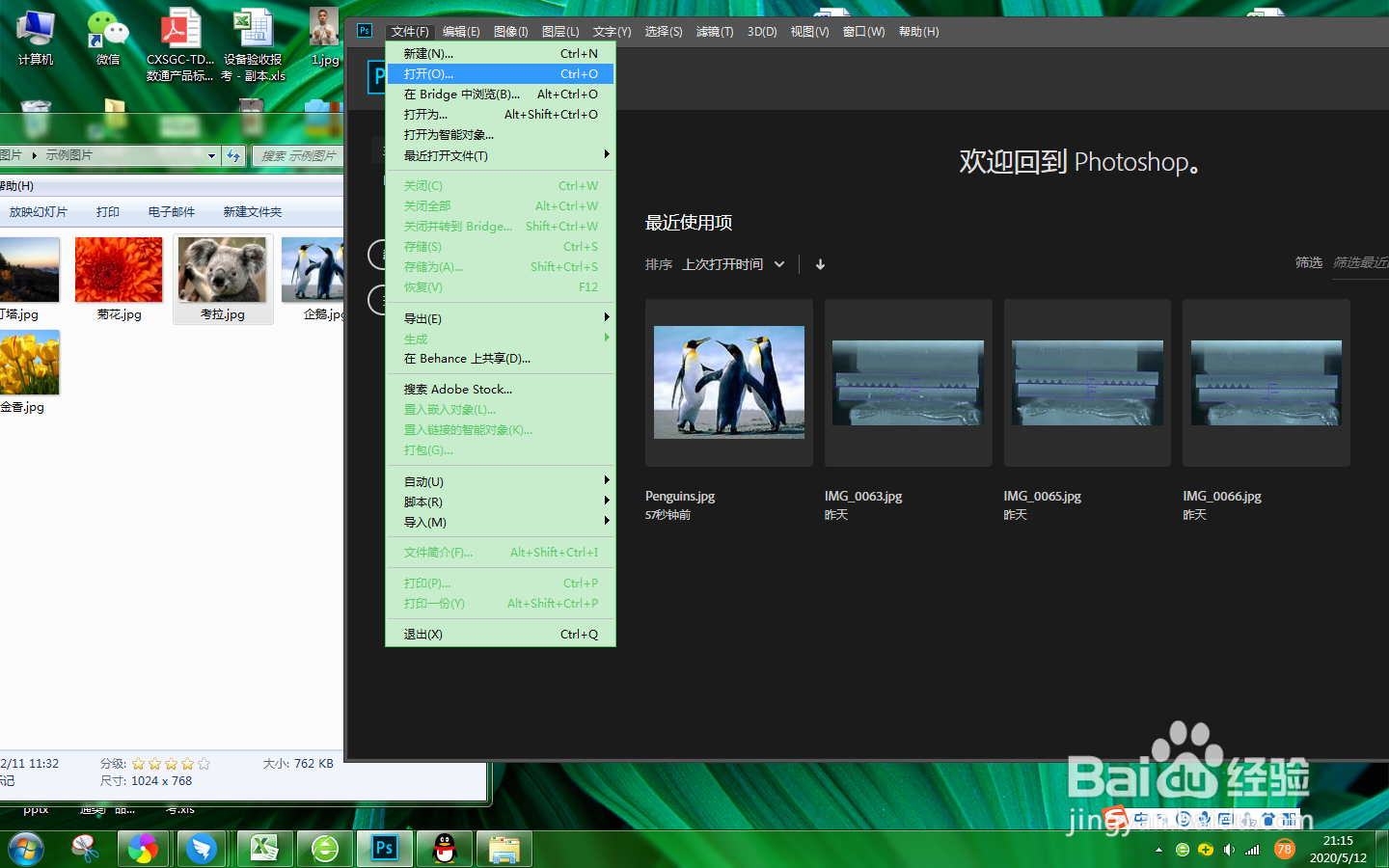The image size is (1389, 868).
Task: Open the 文字(Y) menu
Action: point(612,32)
